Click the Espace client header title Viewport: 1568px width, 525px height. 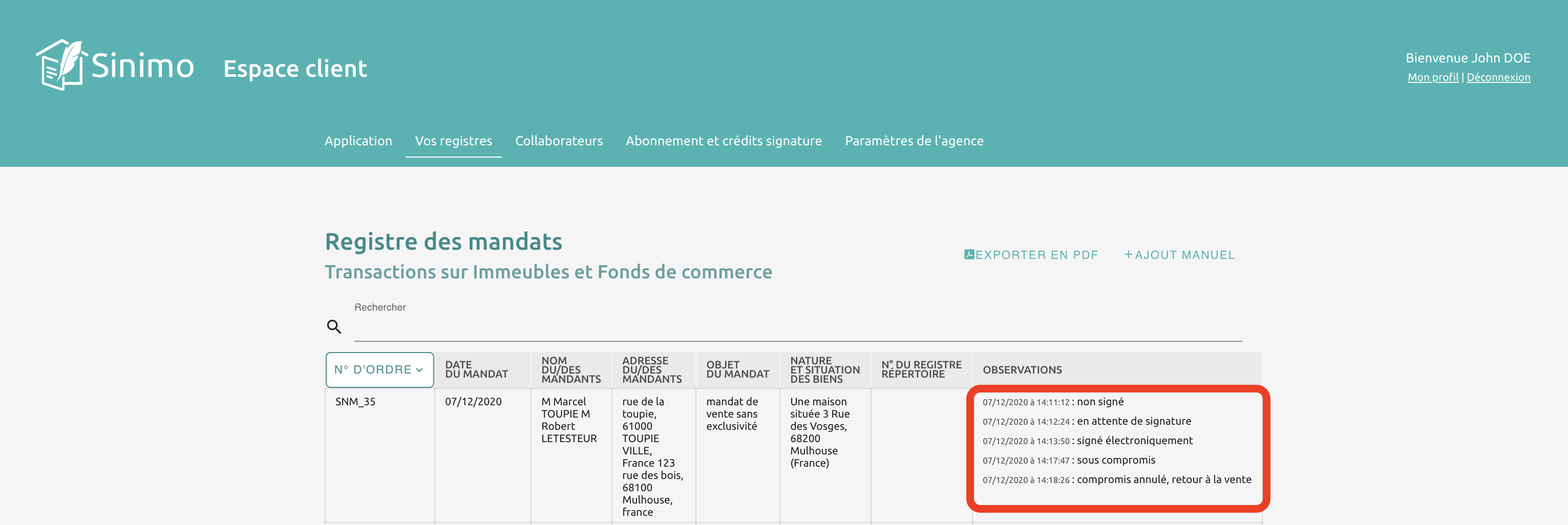point(295,69)
